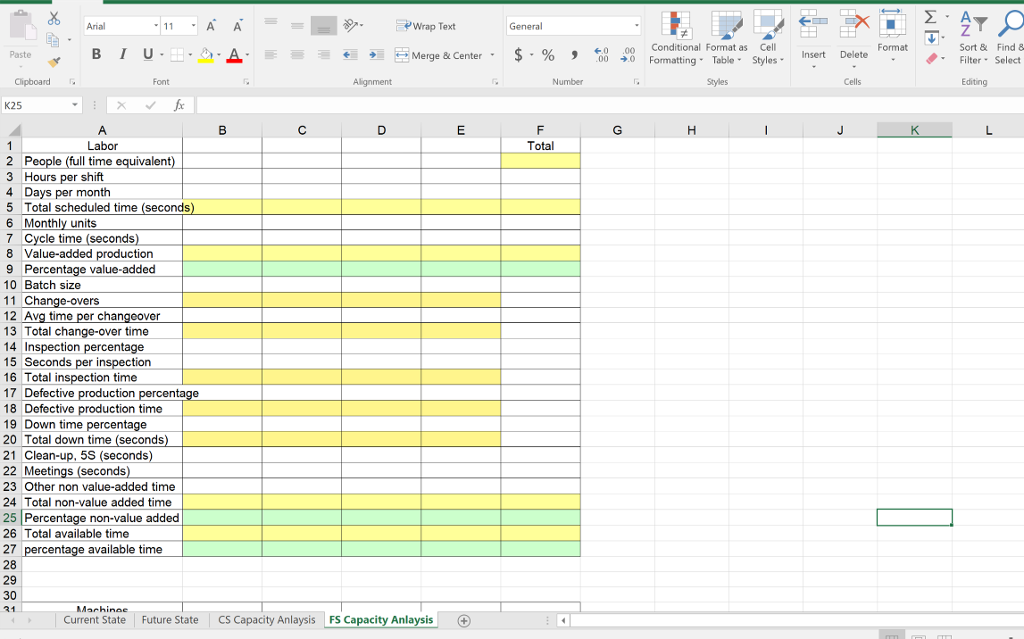Align text left
This screenshot has height=639, width=1024.
click(270, 55)
